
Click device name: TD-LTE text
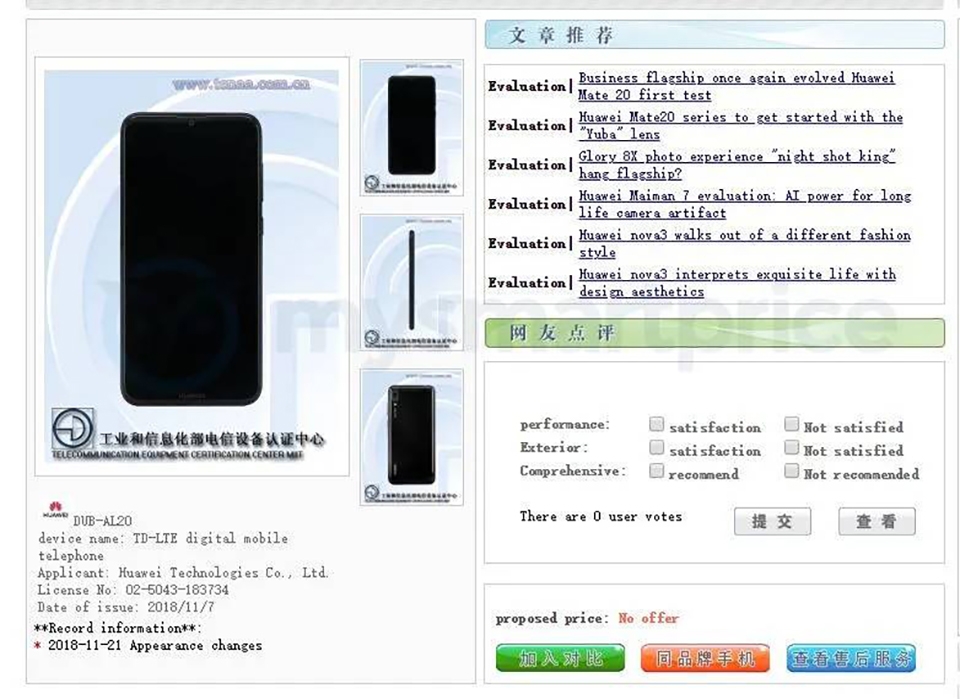[x=163, y=547]
